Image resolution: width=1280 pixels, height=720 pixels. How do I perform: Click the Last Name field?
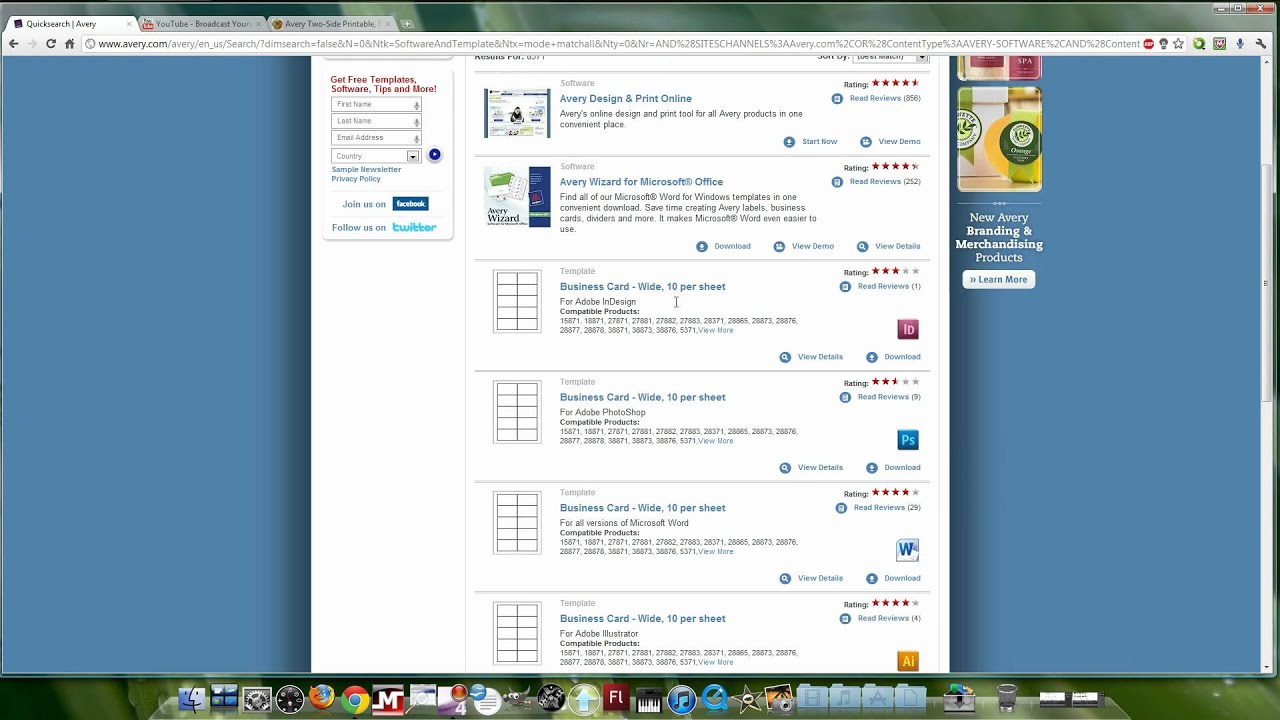click(x=376, y=122)
